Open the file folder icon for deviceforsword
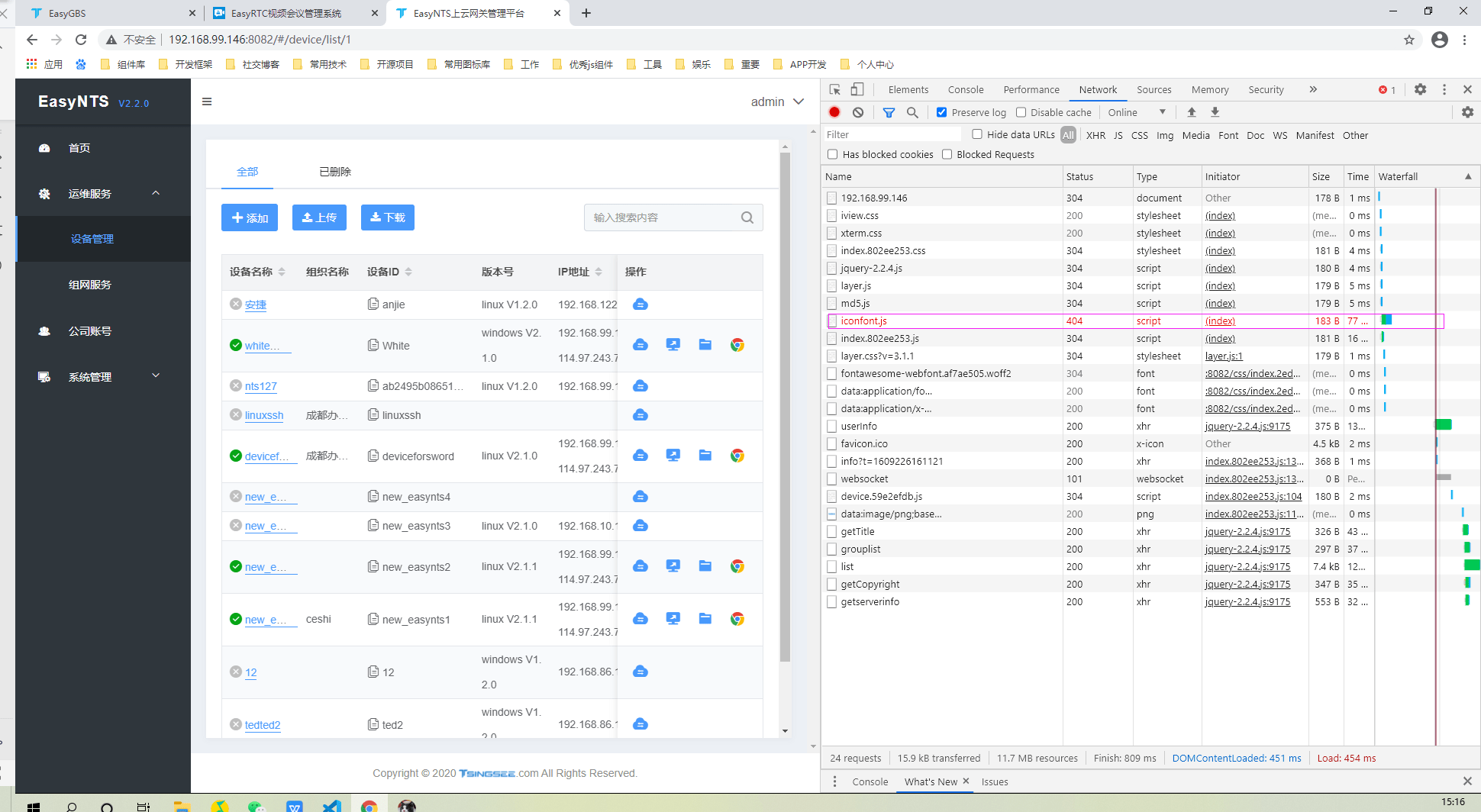The image size is (1481, 812). tap(705, 456)
